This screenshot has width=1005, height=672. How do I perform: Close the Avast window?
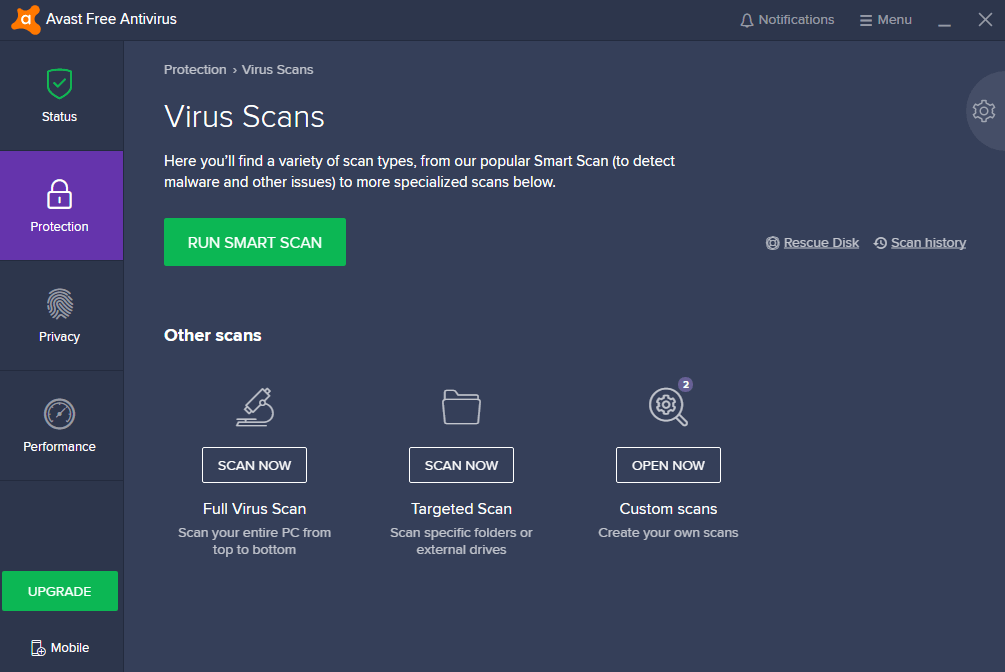pyautogui.click(x=985, y=20)
